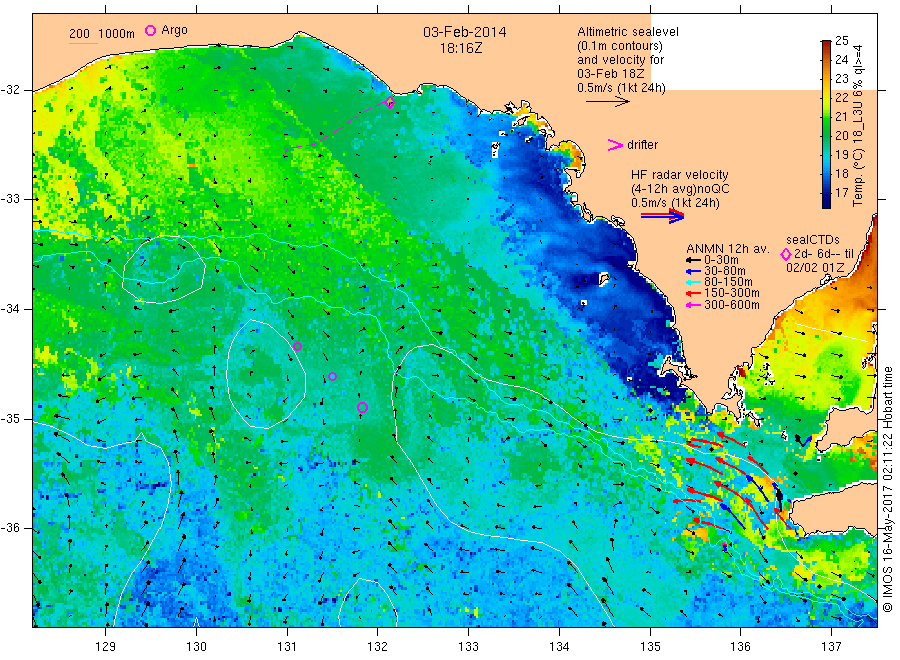Click the longitude axis label 135

pos(650,647)
